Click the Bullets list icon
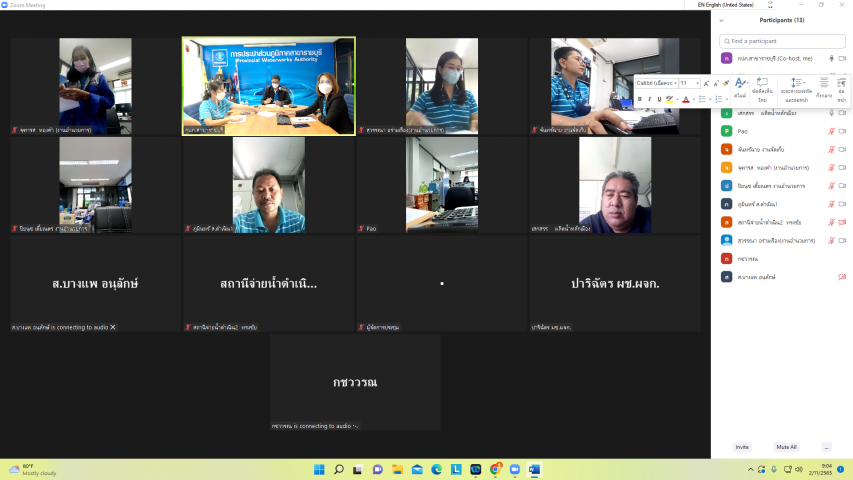The height and width of the screenshot is (480, 853). pos(702,99)
